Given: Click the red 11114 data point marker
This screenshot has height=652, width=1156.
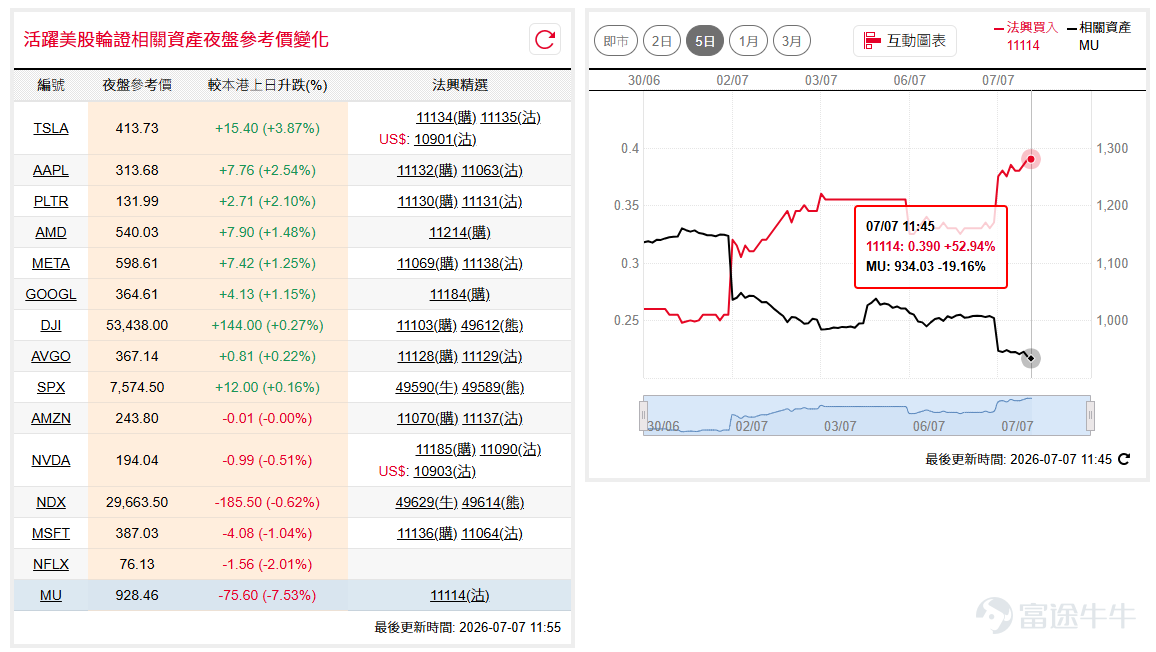Looking at the screenshot, I should [x=1031, y=159].
